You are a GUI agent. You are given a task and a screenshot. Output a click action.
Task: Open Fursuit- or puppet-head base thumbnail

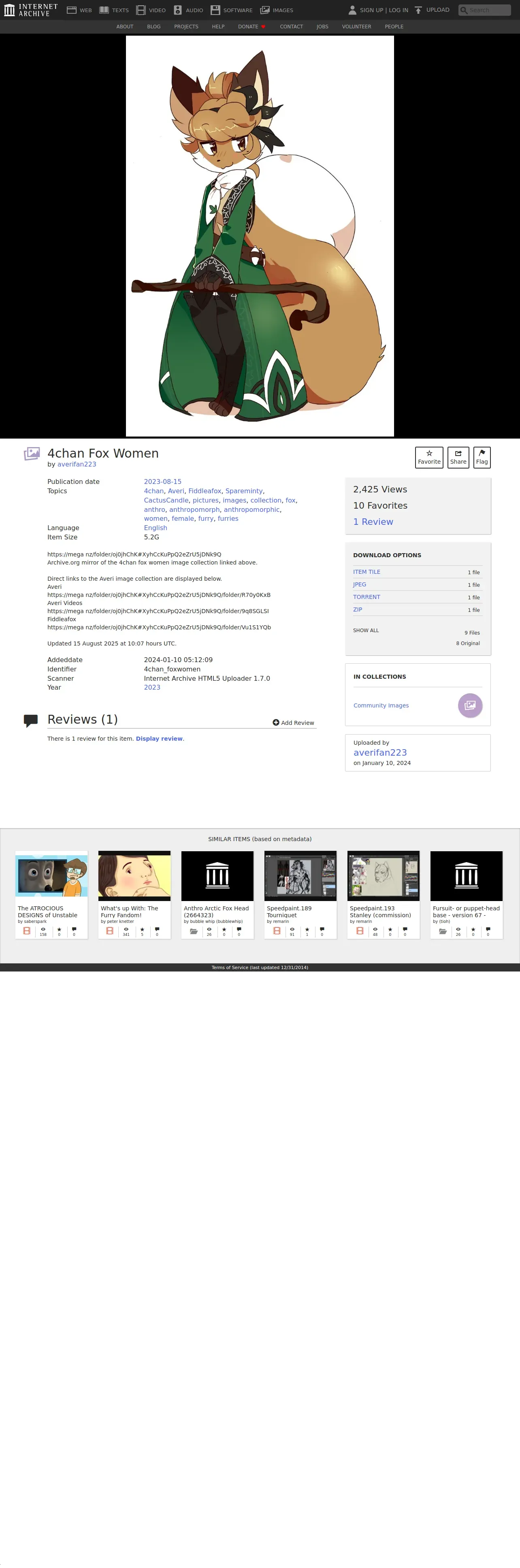[x=467, y=876]
